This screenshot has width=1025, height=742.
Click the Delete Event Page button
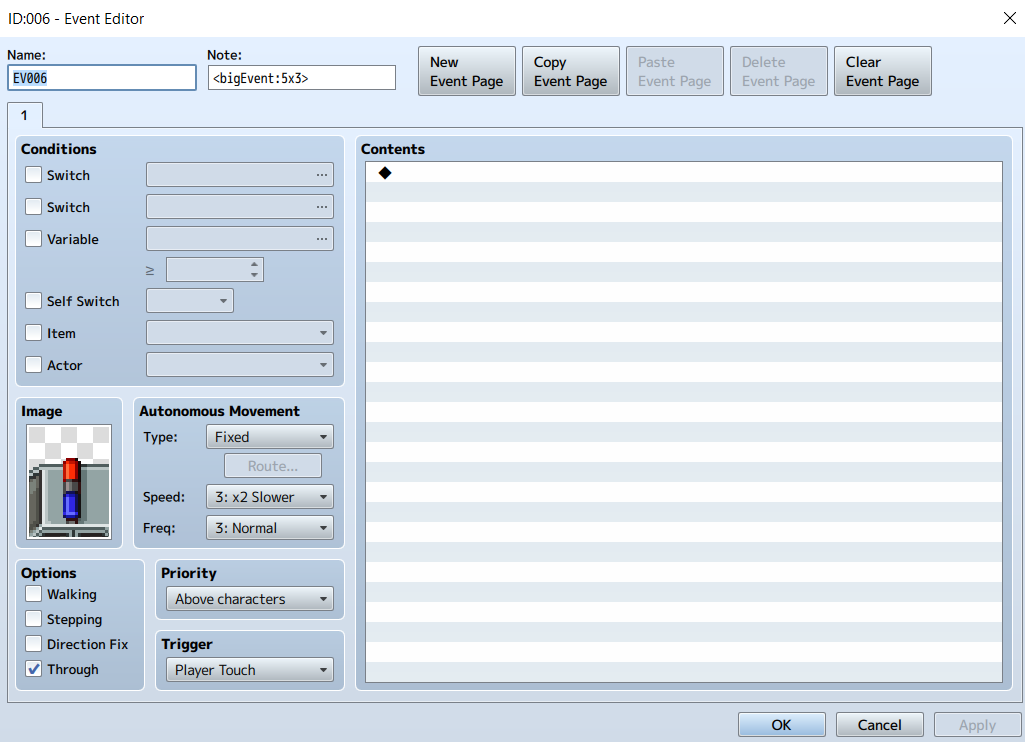(779, 71)
